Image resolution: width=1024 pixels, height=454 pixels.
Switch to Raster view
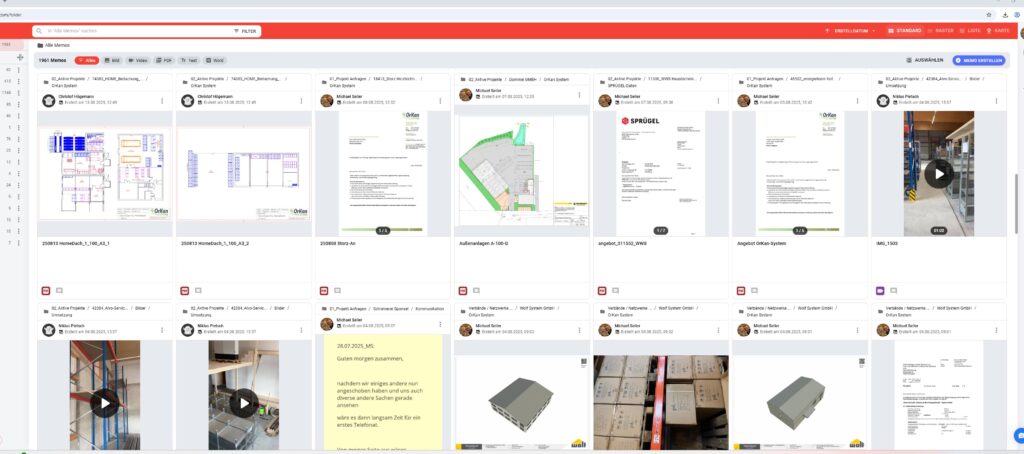tap(940, 31)
